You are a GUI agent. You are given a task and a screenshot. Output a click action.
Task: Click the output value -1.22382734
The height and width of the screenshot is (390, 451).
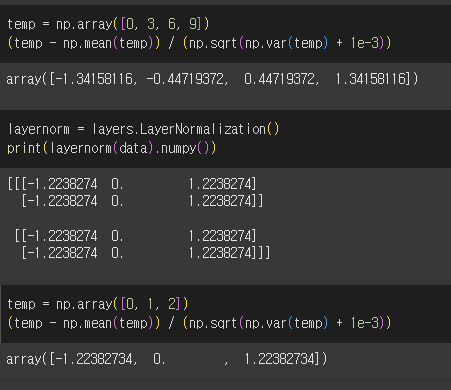(x=93, y=359)
